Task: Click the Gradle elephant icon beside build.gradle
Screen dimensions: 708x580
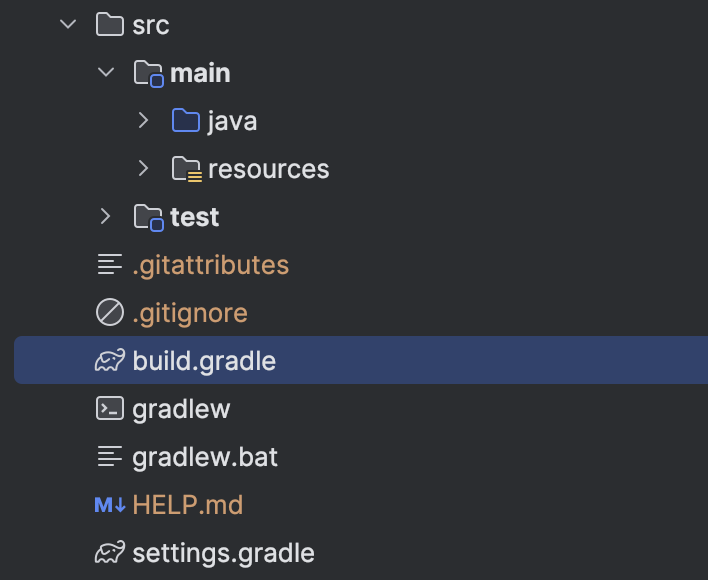Action: point(110,361)
